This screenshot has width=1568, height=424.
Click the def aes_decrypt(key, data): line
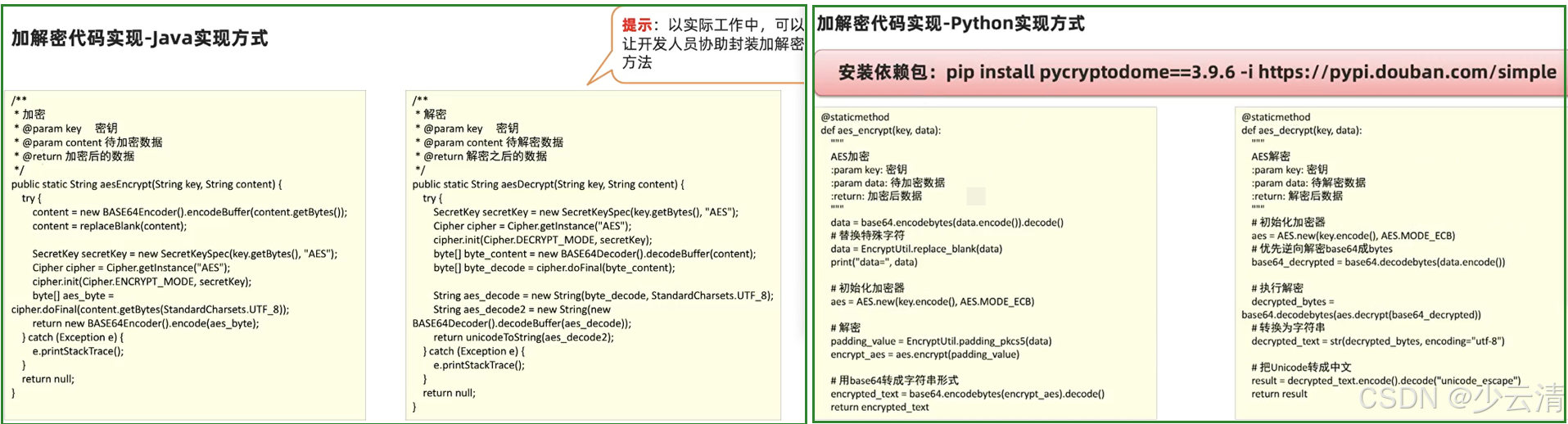[1301, 130]
